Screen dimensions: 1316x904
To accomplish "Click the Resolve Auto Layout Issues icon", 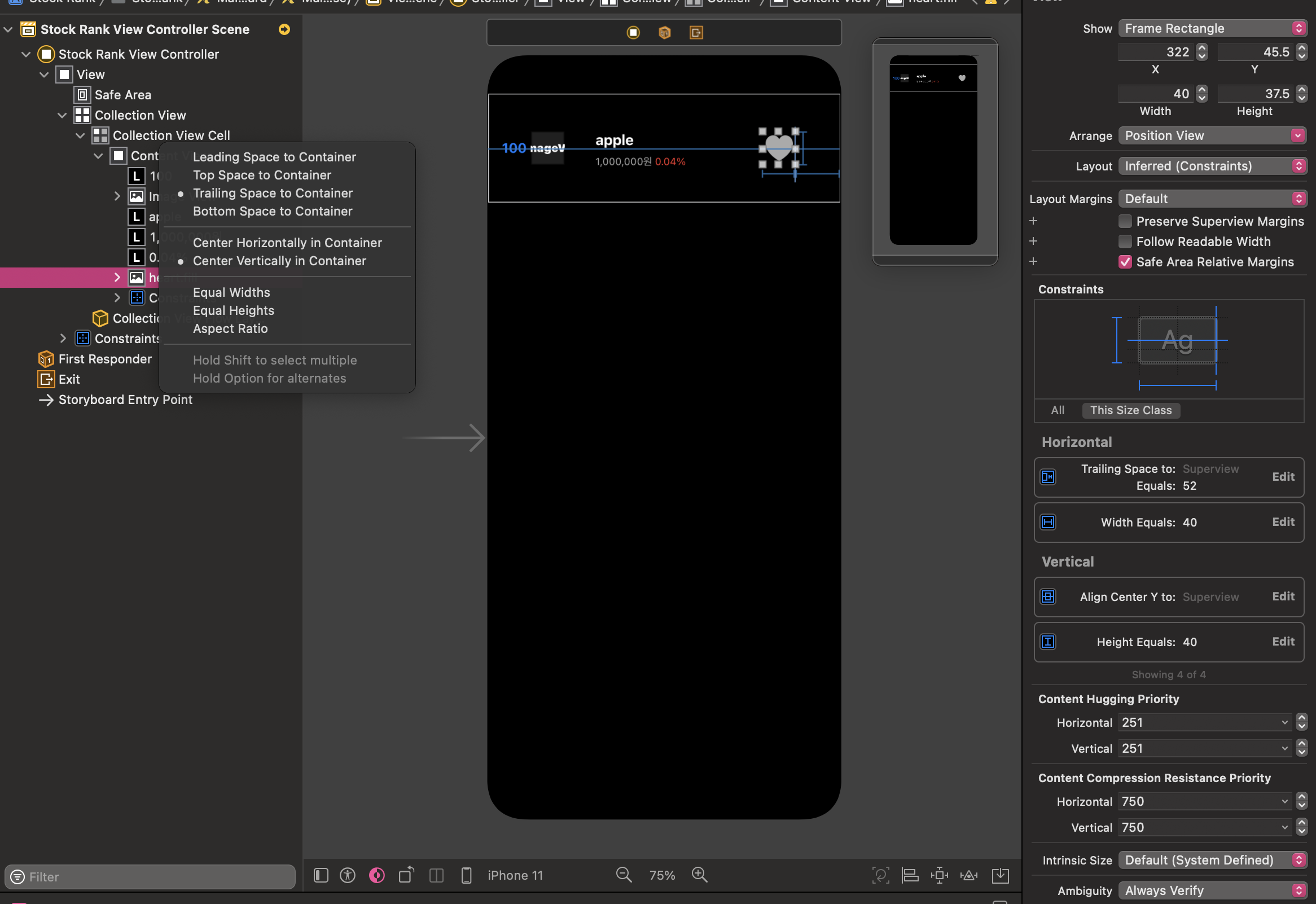I will click(969, 876).
